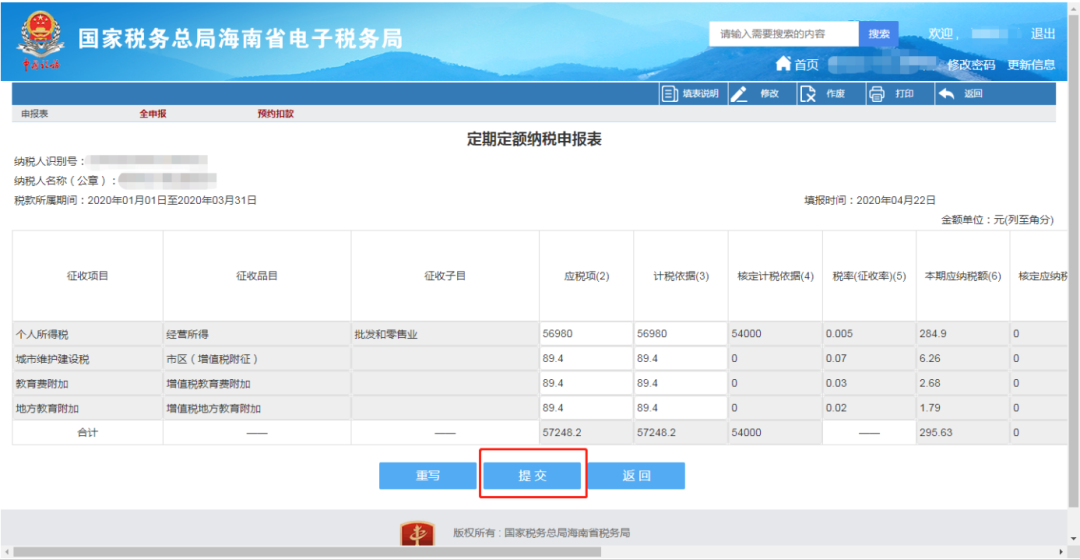Click the 退出 logout link

[1043, 34]
